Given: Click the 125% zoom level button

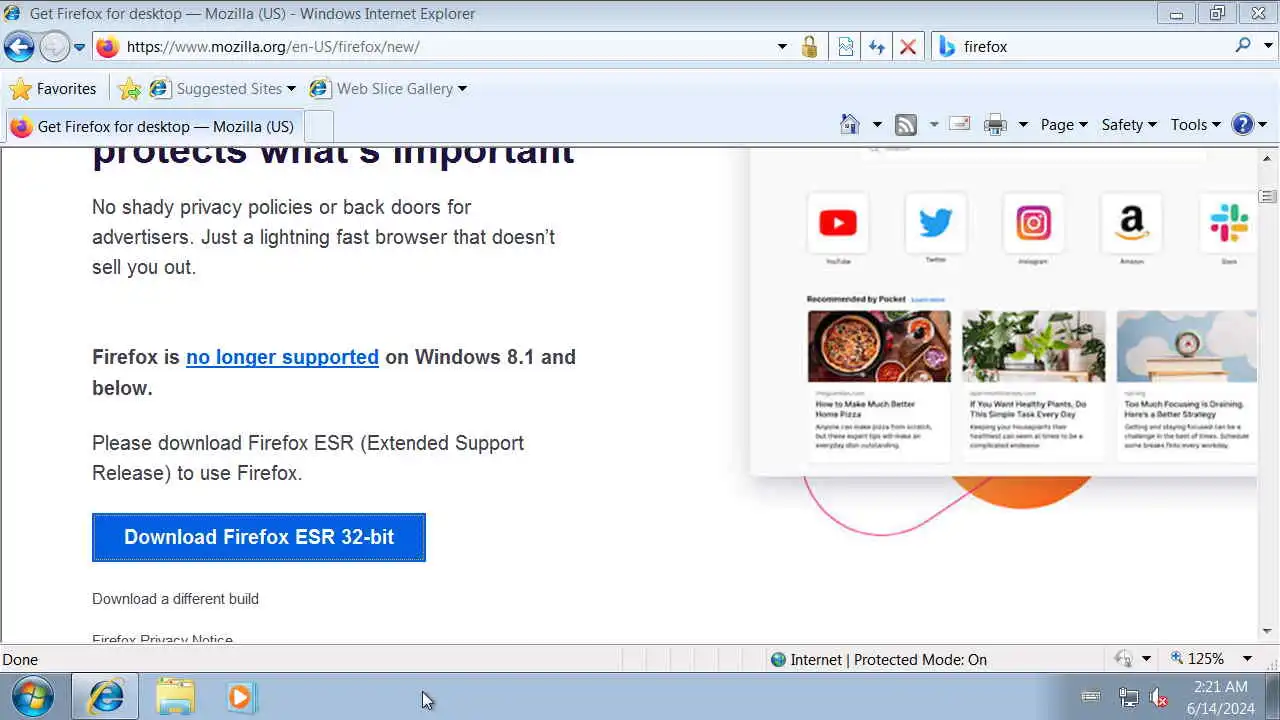Looking at the screenshot, I should 1197,658.
